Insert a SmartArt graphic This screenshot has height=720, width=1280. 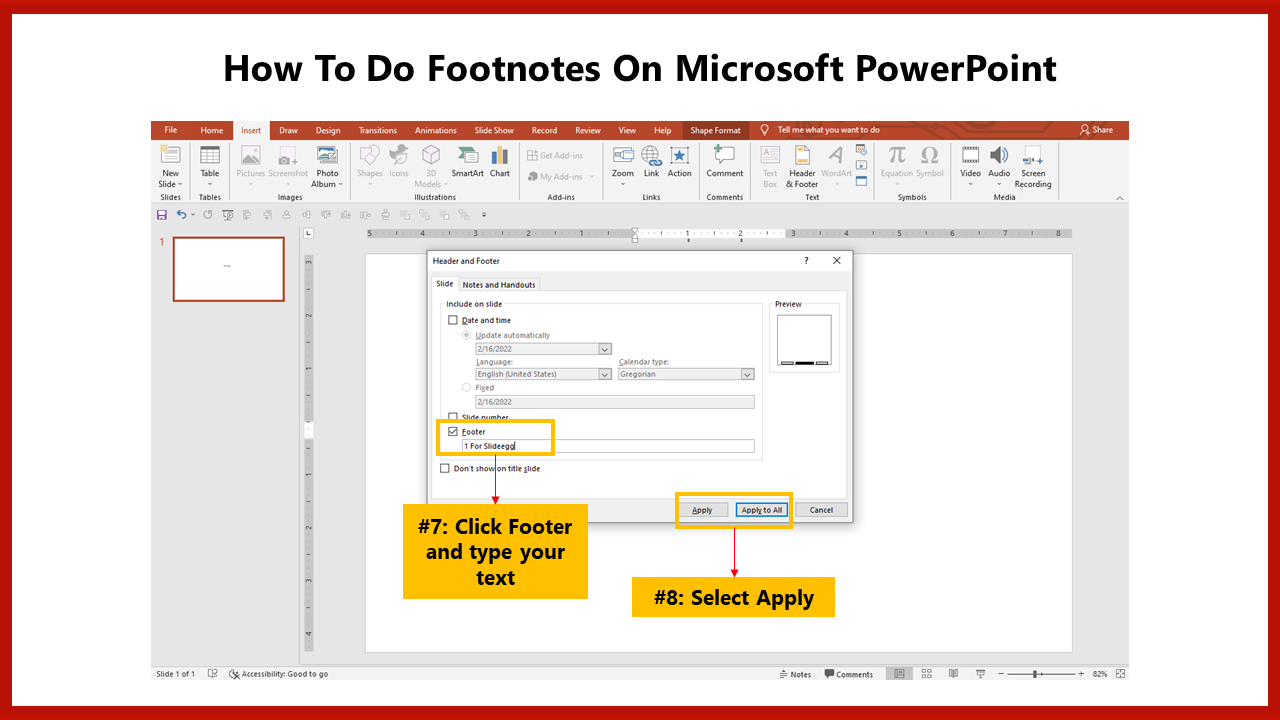coord(467,161)
